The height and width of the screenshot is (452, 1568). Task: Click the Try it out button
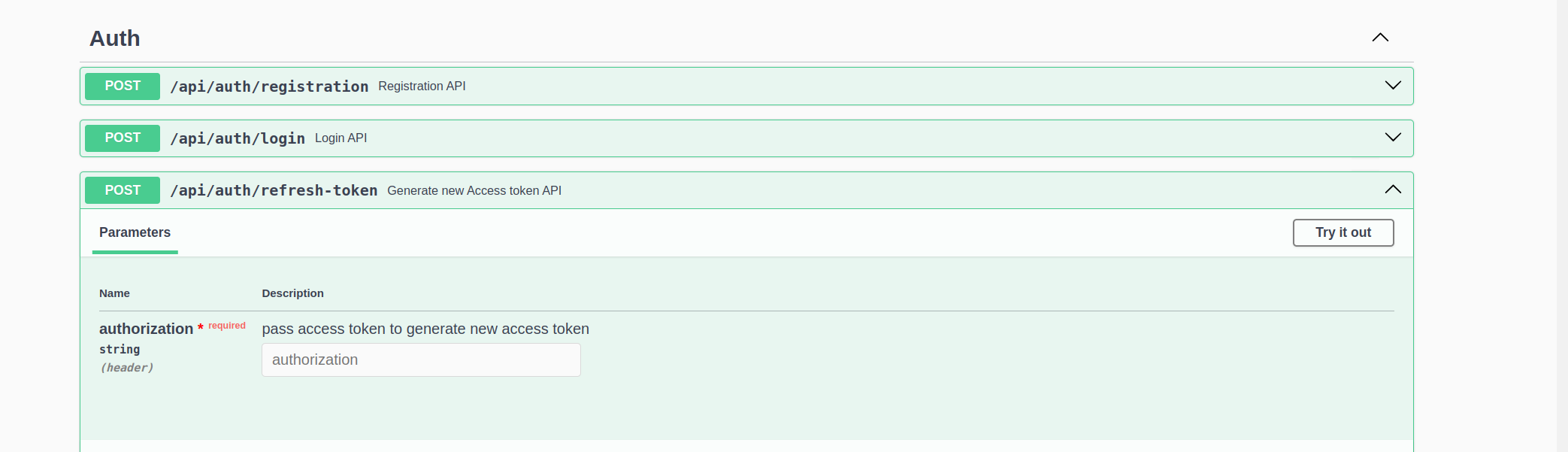tap(1343, 232)
